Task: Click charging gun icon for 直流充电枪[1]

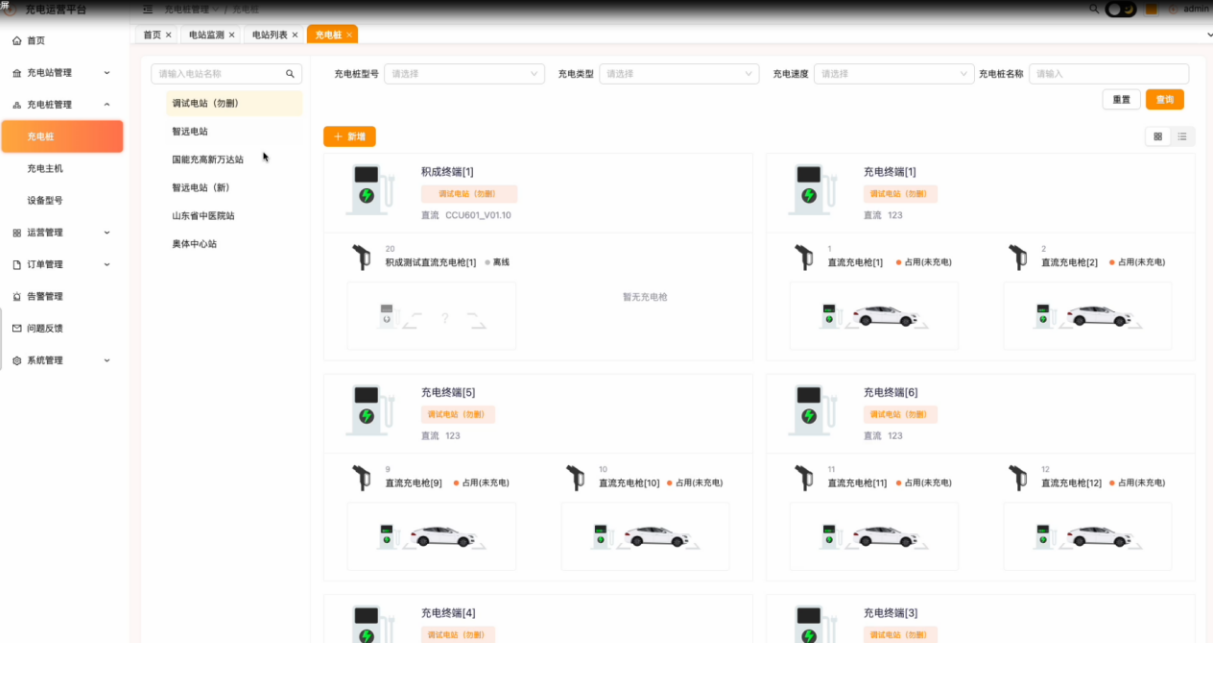Action: (x=804, y=257)
